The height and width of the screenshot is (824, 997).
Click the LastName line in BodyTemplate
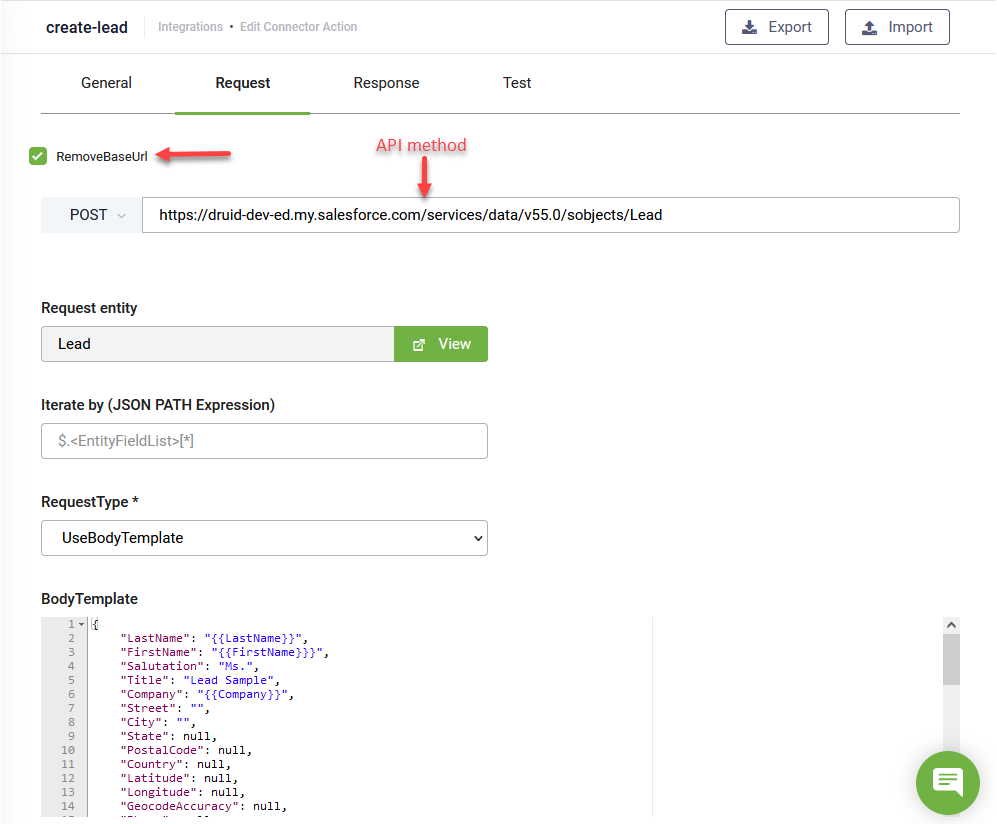point(214,638)
